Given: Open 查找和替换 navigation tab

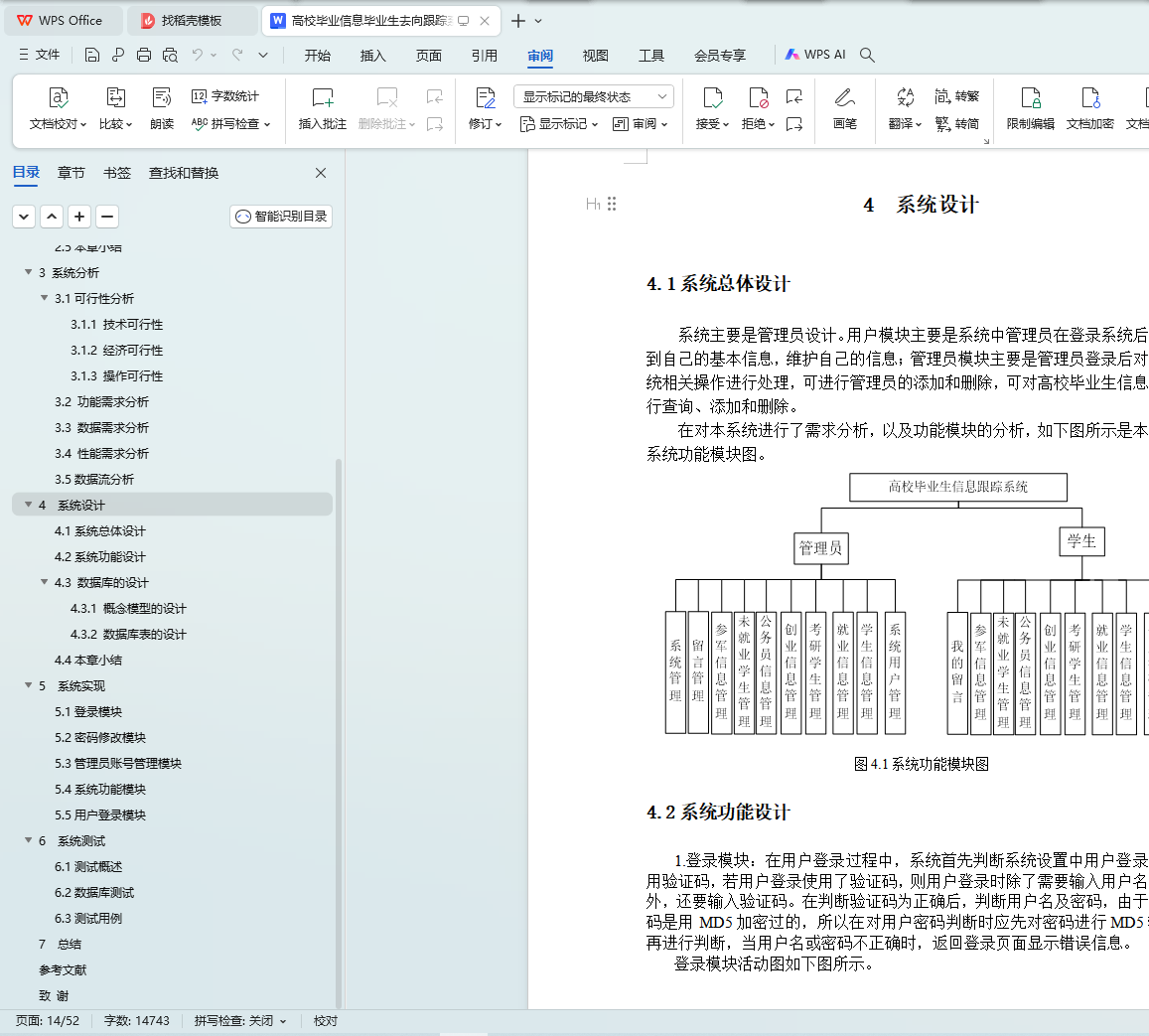Looking at the screenshot, I should [184, 173].
